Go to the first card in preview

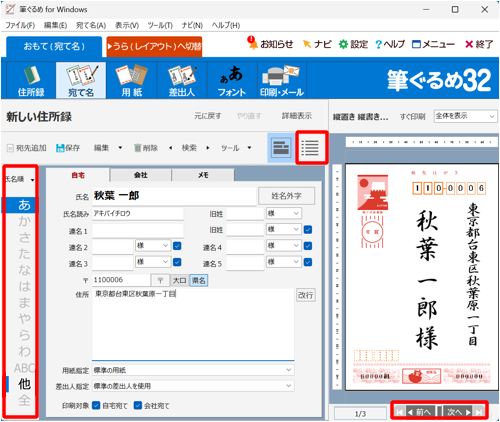coord(399,412)
